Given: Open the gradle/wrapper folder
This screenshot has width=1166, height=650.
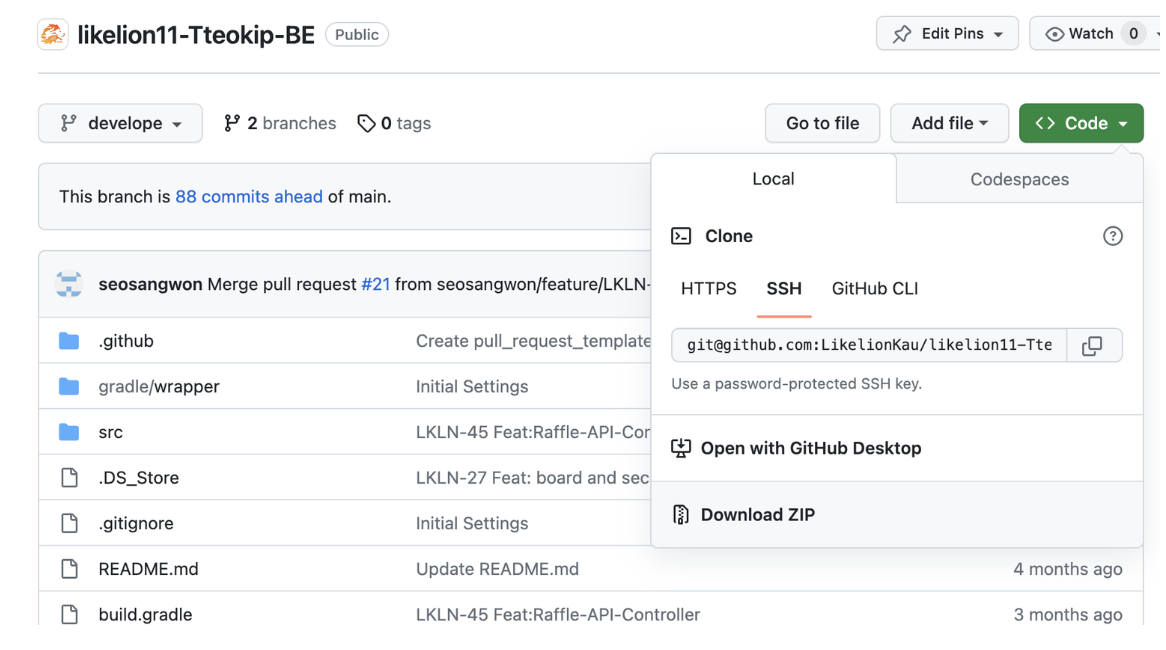Looking at the screenshot, I should [159, 387].
